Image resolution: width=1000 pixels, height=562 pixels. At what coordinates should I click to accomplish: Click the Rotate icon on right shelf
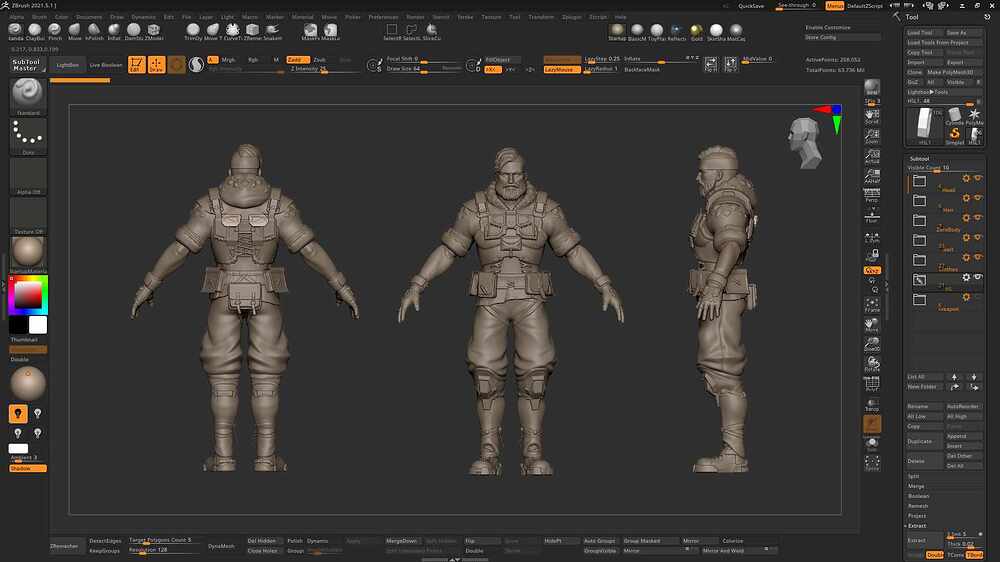872,364
